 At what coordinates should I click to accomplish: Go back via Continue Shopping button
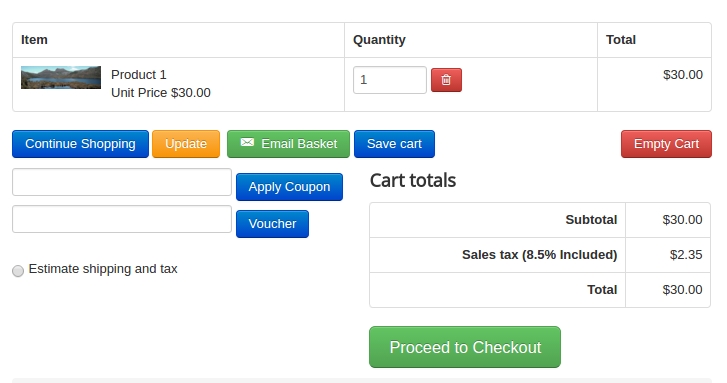[x=80, y=144]
